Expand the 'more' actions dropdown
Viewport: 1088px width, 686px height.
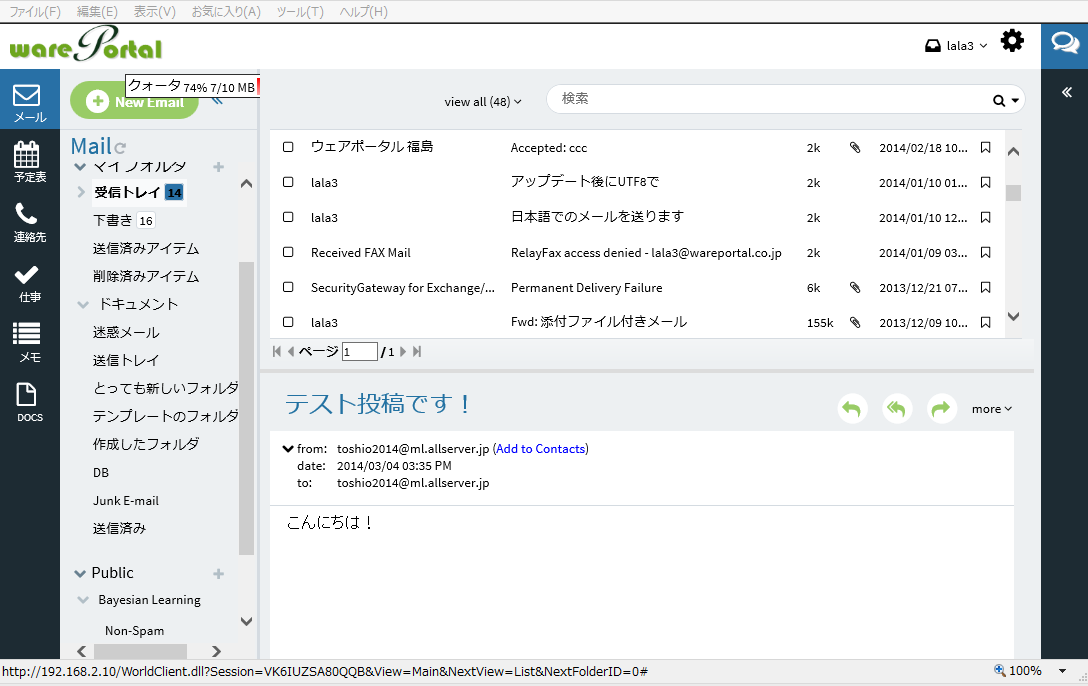(992, 408)
